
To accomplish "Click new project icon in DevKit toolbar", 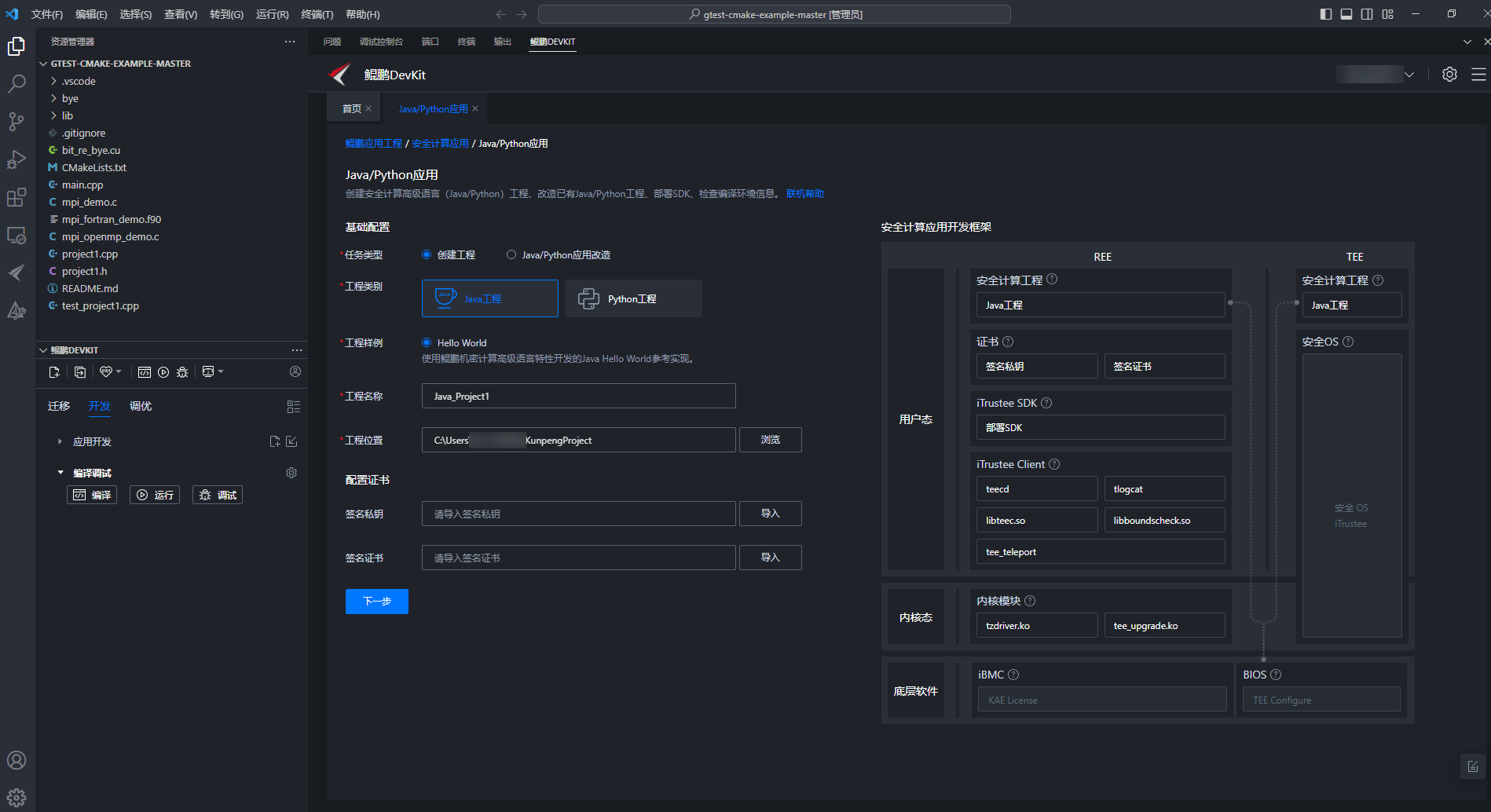I will 54,372.
